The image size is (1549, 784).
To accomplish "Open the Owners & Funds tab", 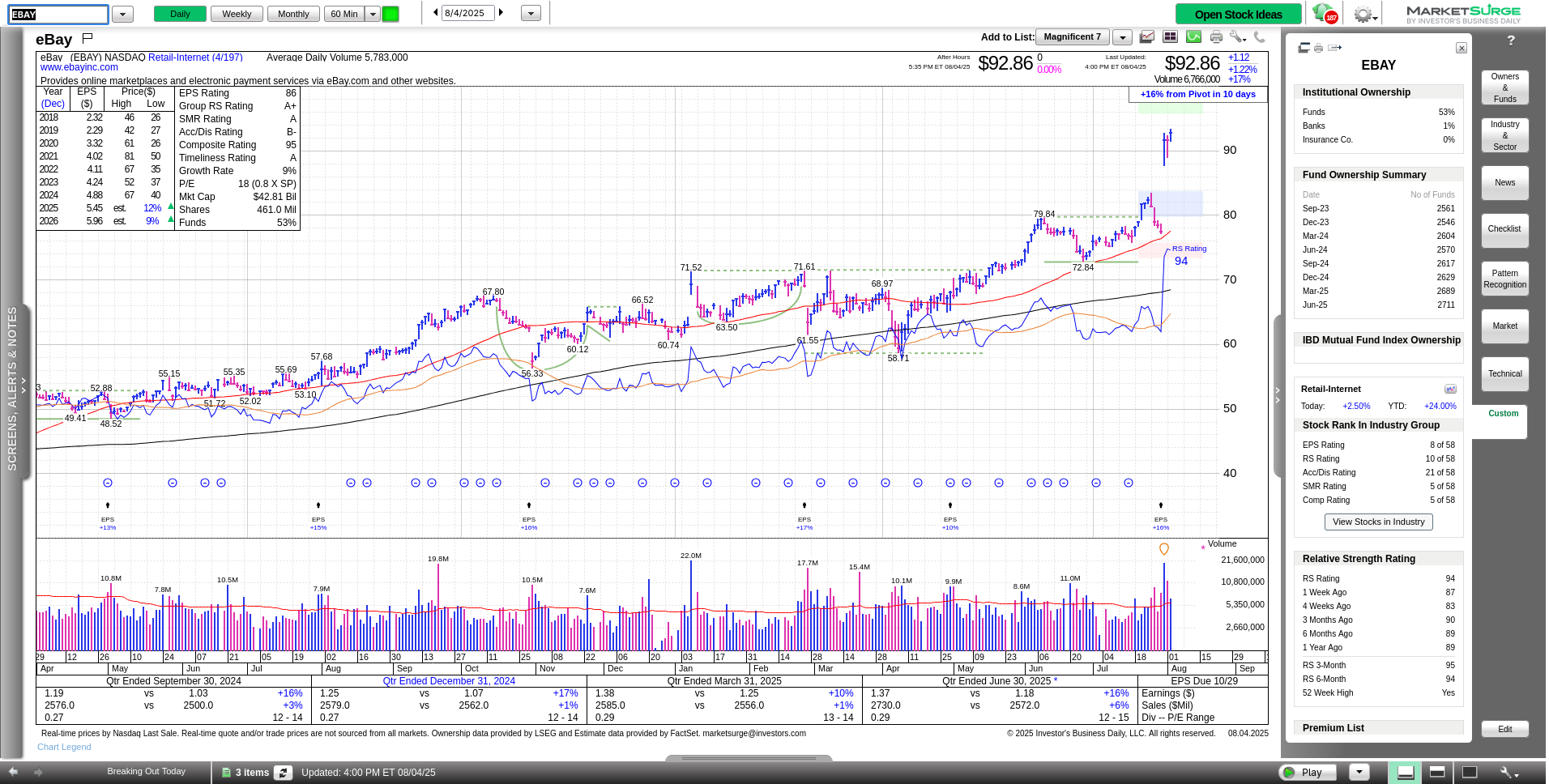I will coord(1504,87).
